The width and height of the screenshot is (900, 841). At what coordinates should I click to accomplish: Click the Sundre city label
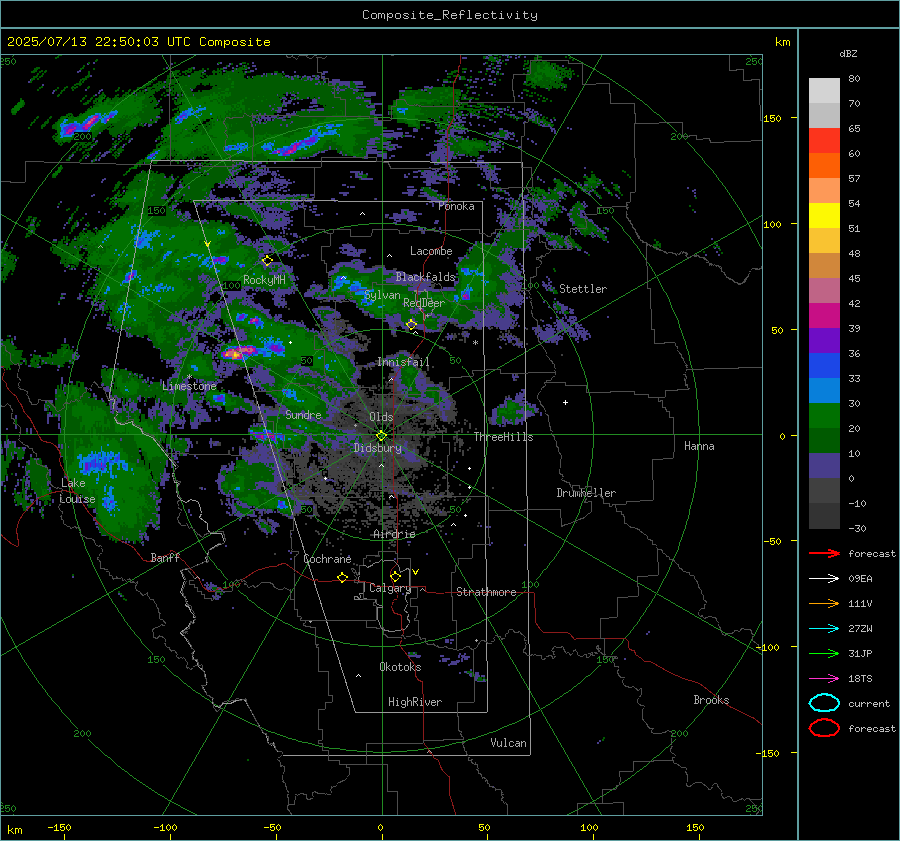click(x=303, y=414)
